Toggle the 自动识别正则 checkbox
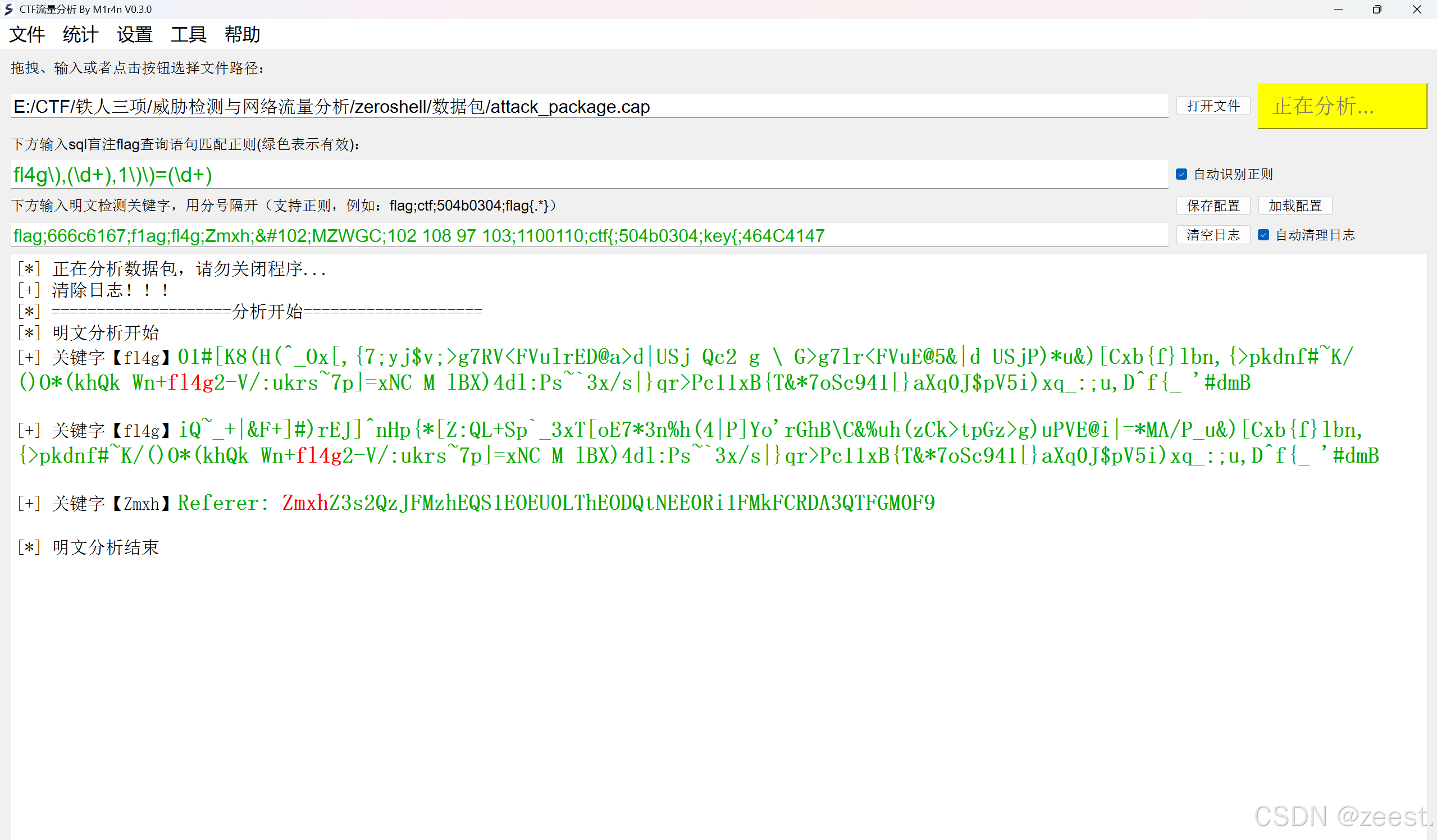The width and height of the screenshot is (1437, 840). click(1181, 174)
